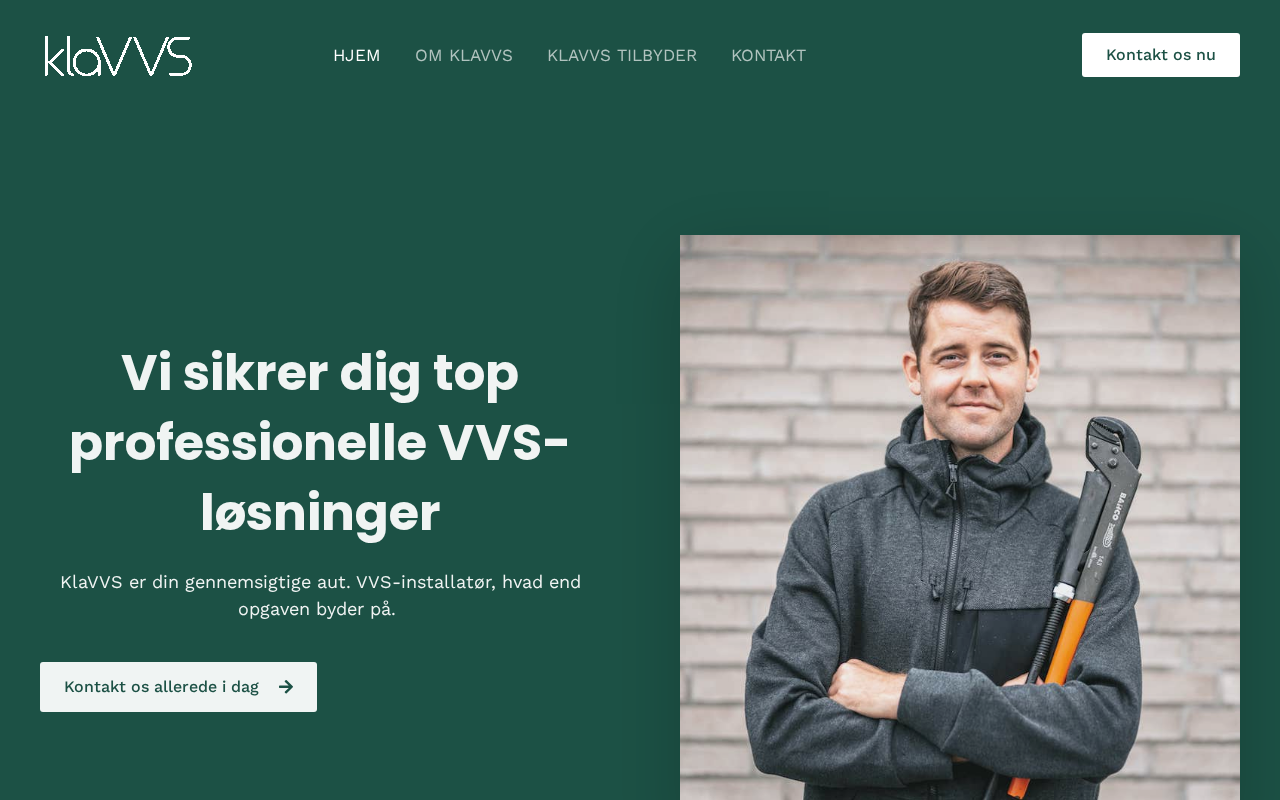Select the HJEM navigation item
This screenshot has height=800, width=1280.
356,56
